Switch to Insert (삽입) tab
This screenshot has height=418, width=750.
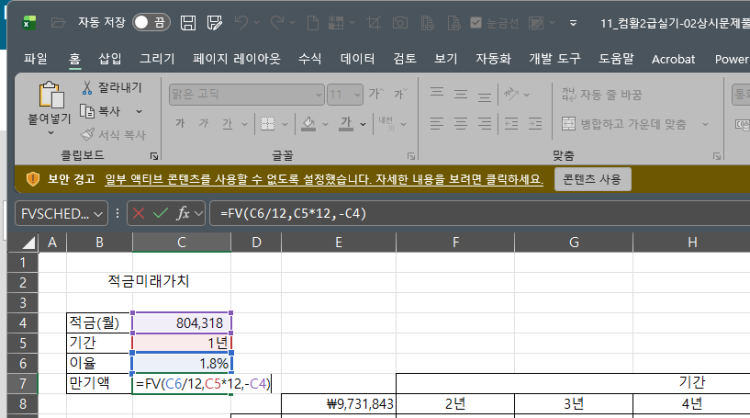click(x=110, y=59)
